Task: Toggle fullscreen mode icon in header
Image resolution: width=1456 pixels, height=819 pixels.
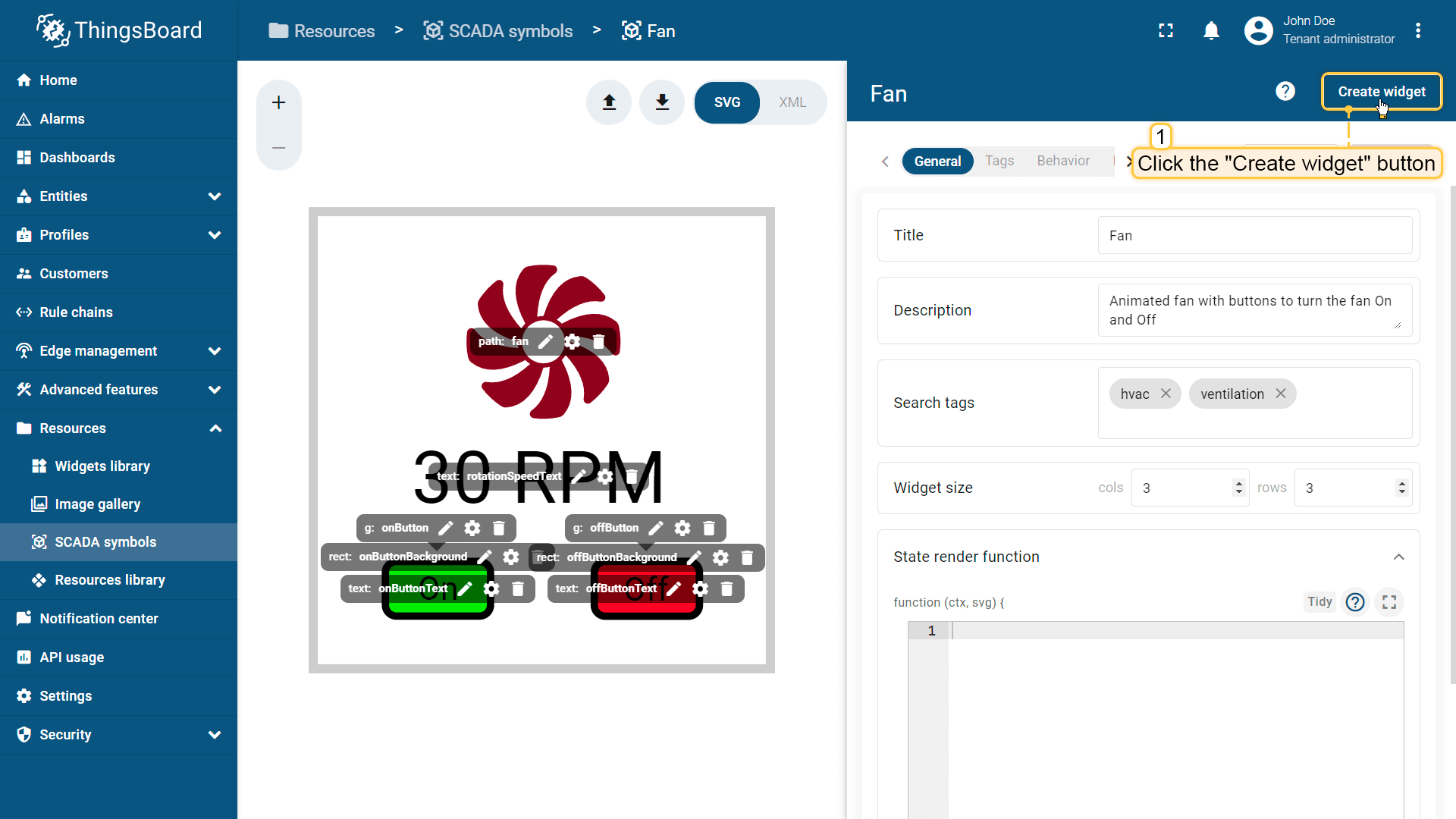Action: pos(1166,31)
